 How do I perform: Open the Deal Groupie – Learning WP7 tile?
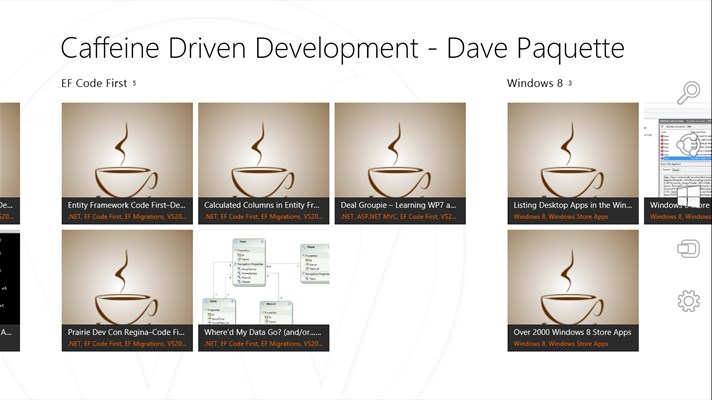coord(400,163)
